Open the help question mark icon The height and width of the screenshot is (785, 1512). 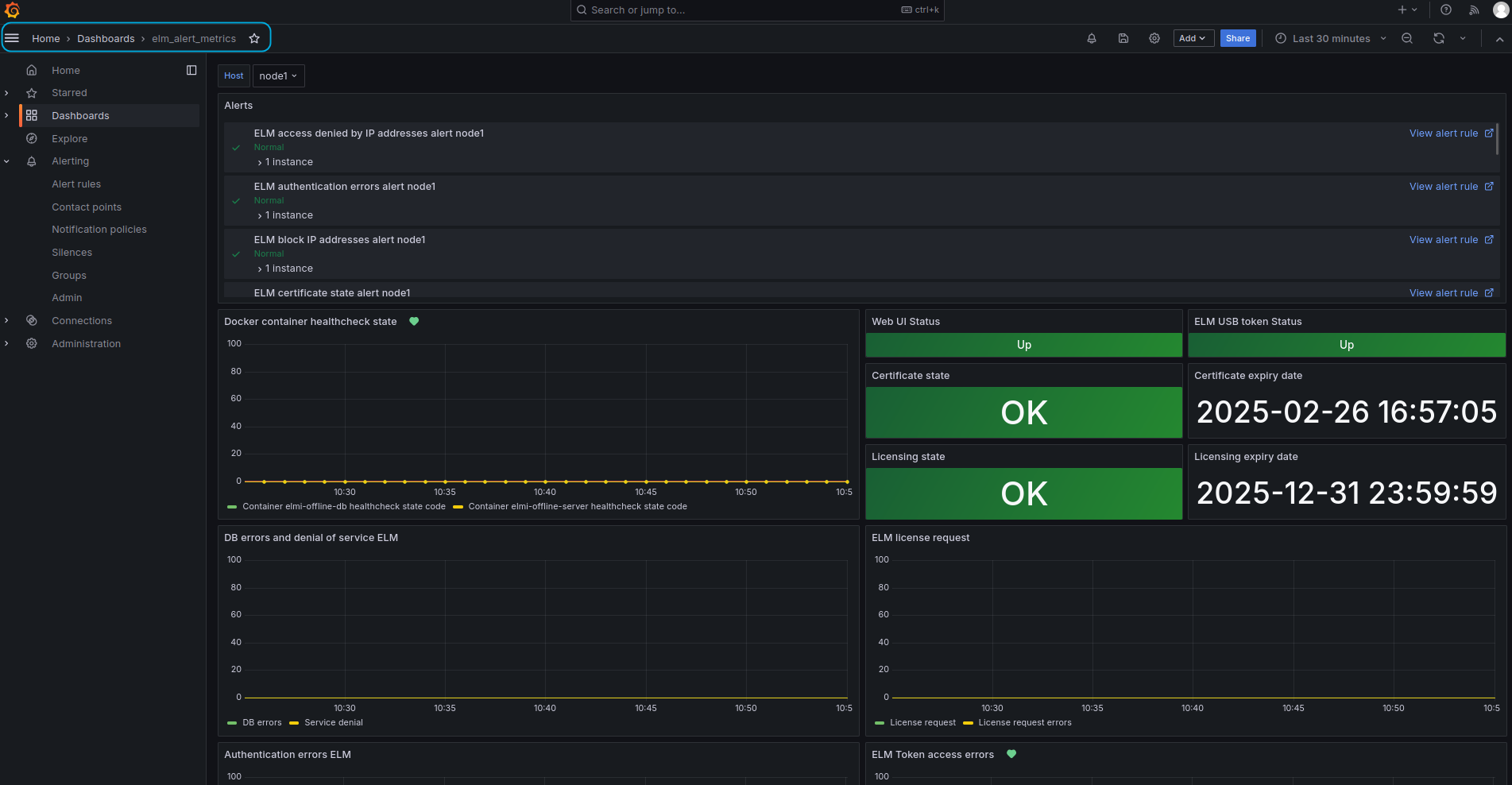tap(1446, 10)
